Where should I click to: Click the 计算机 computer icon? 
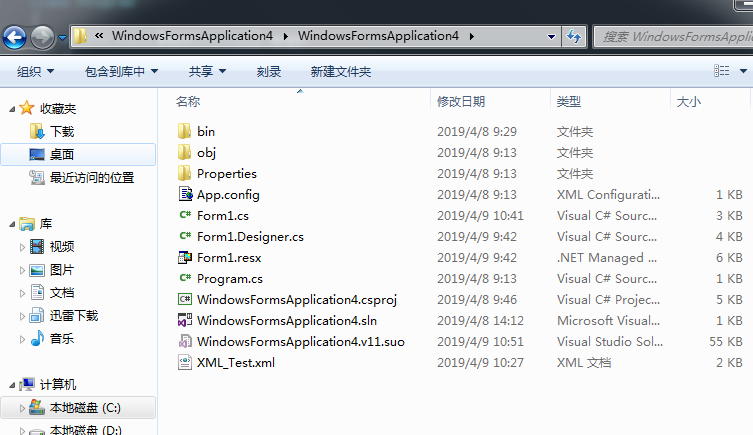(x=27, y=384)
